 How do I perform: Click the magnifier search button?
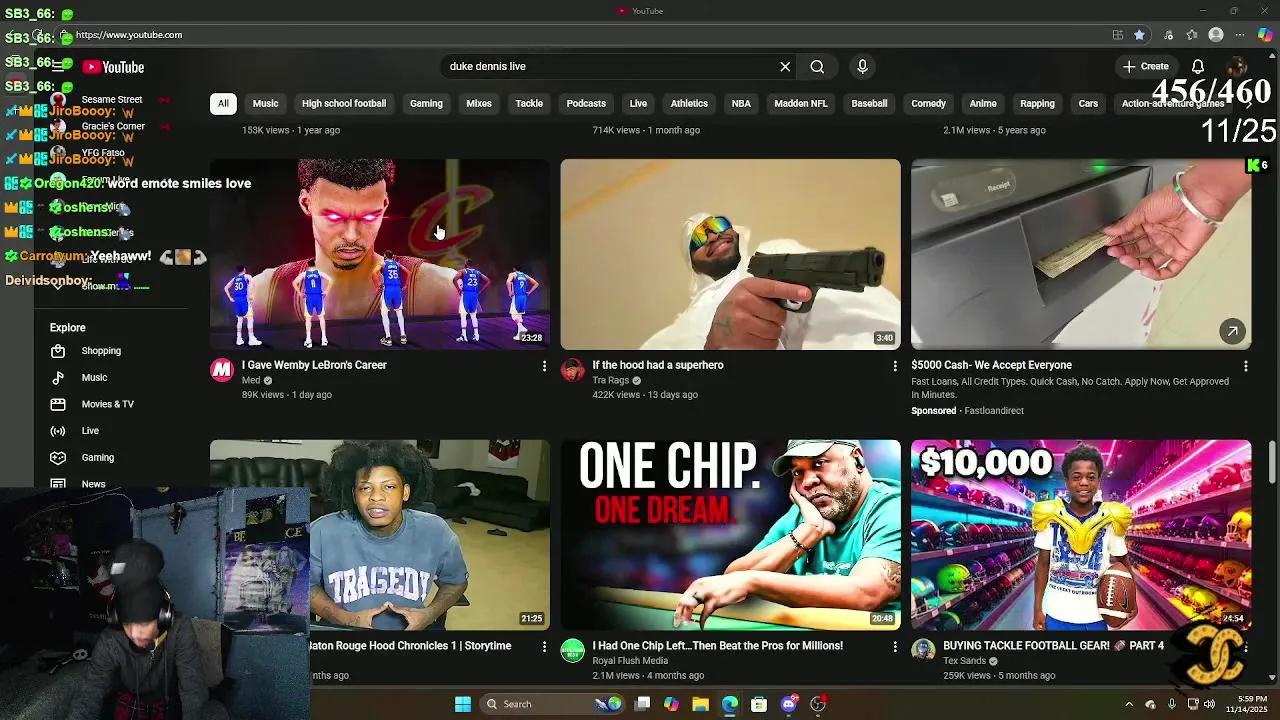coord(817,67)
